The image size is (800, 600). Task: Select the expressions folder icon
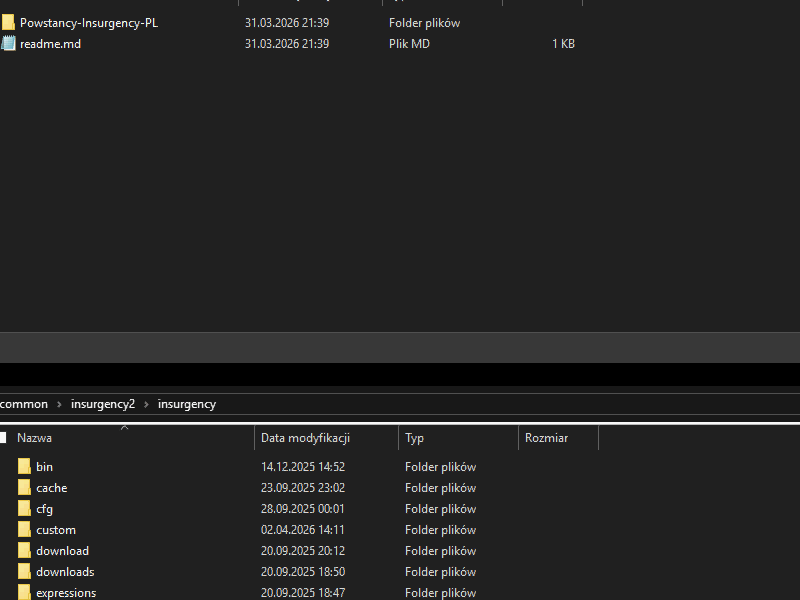24,593
